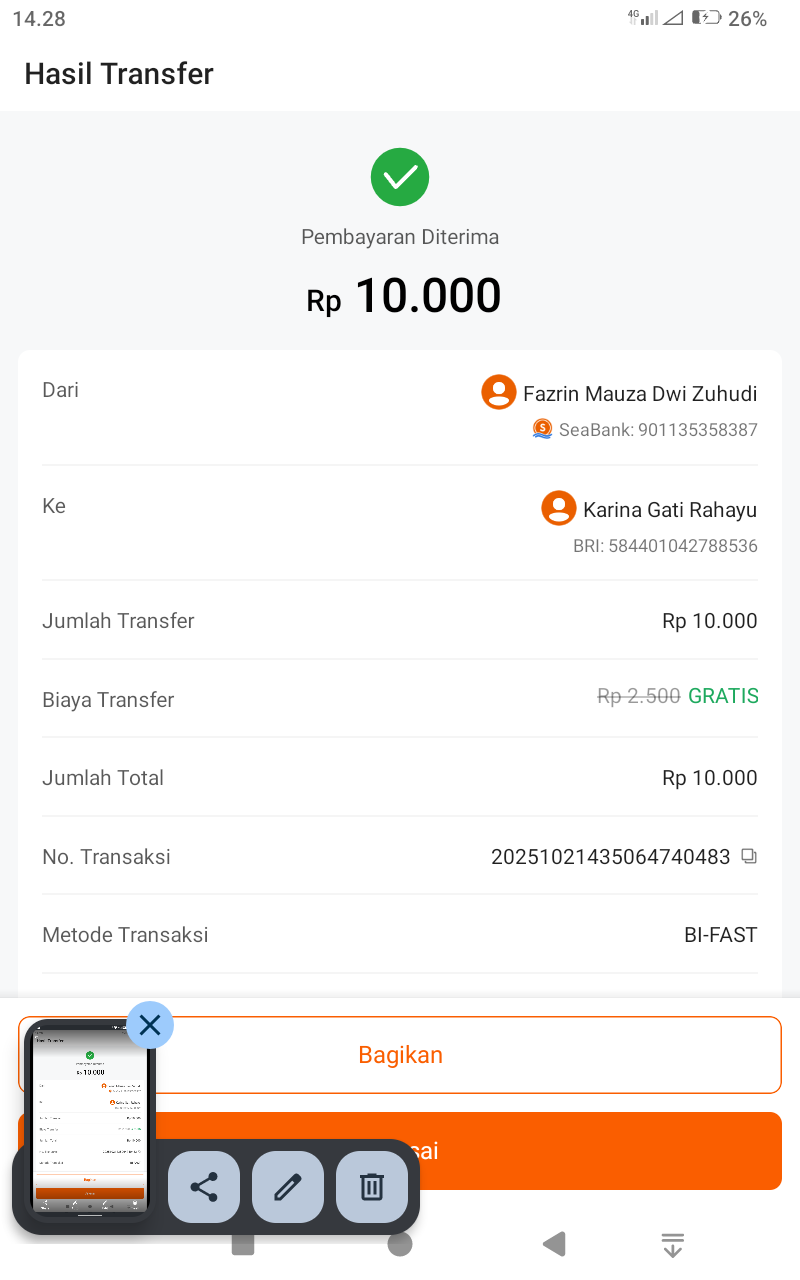Viewport: 800px width, 1280px height.
Task: Copy the transaction number with the copy icon
Action: [749, 856]
